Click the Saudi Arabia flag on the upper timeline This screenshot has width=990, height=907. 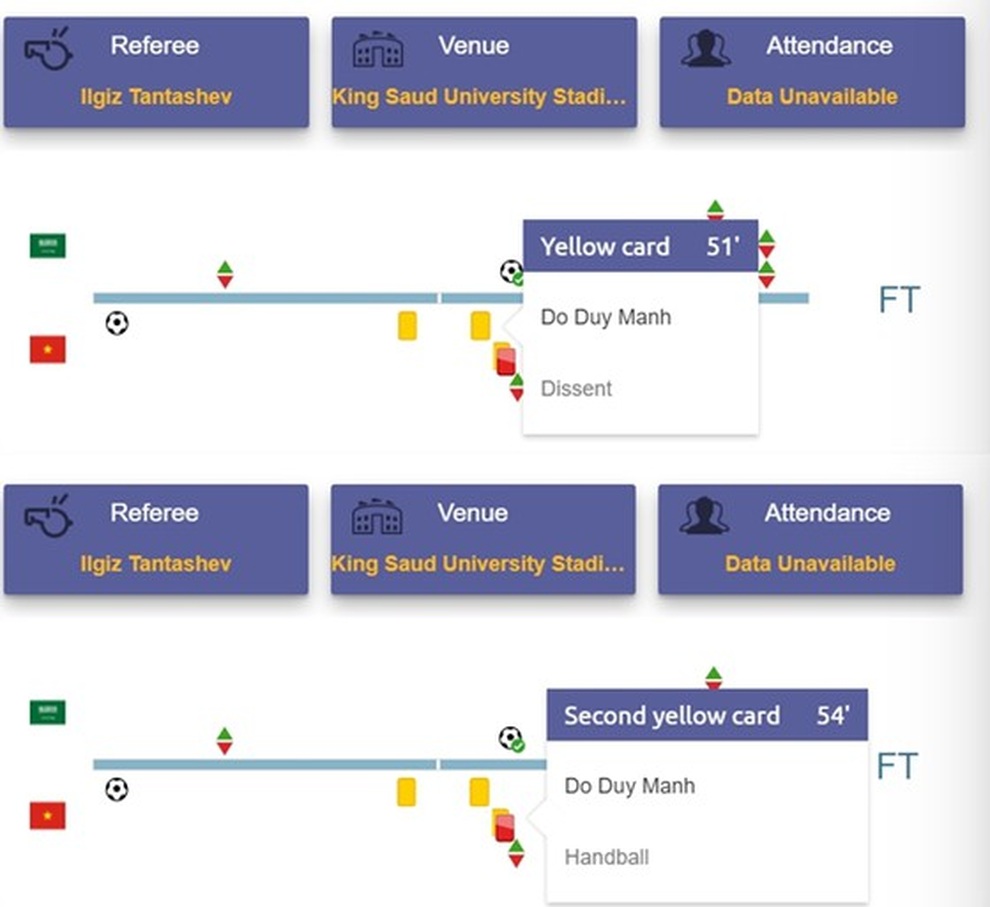coord(47,246)
